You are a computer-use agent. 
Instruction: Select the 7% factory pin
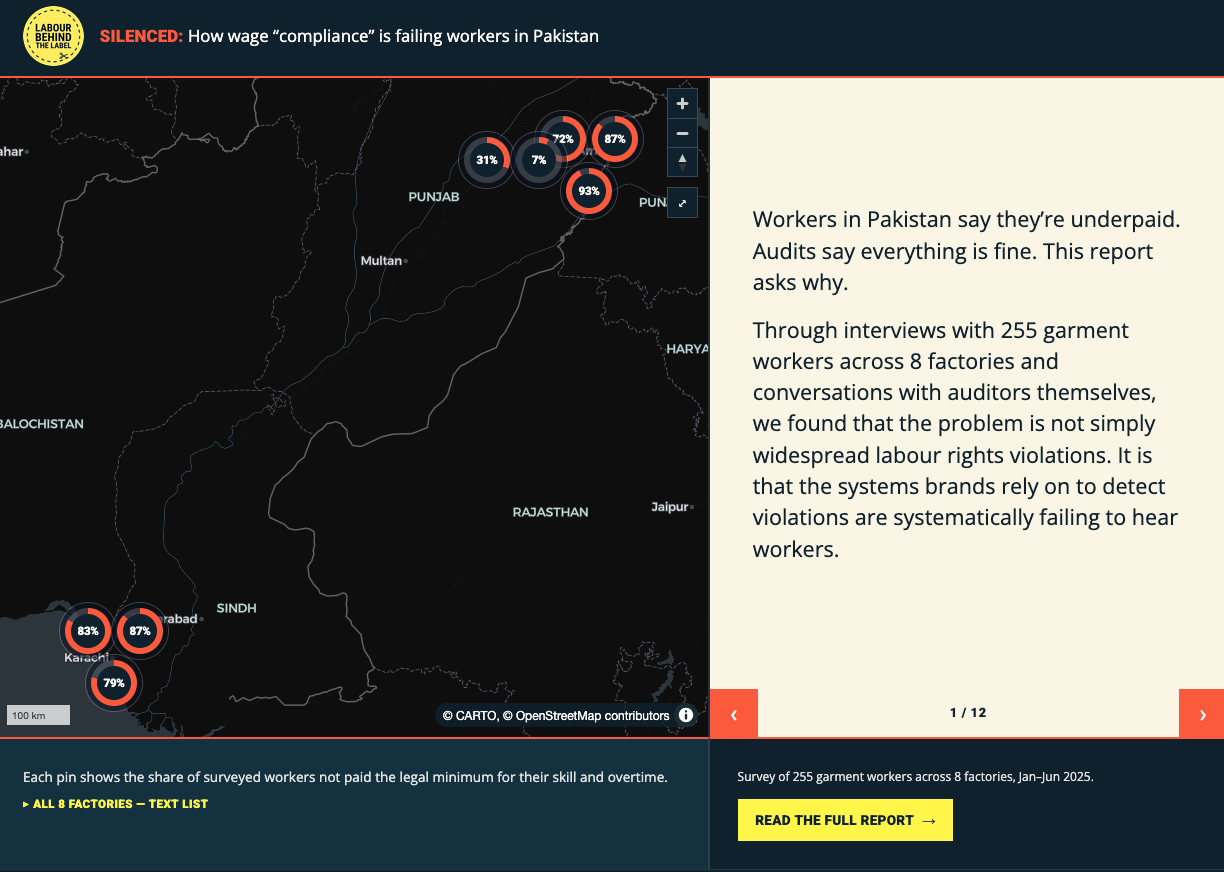(539, 160)
